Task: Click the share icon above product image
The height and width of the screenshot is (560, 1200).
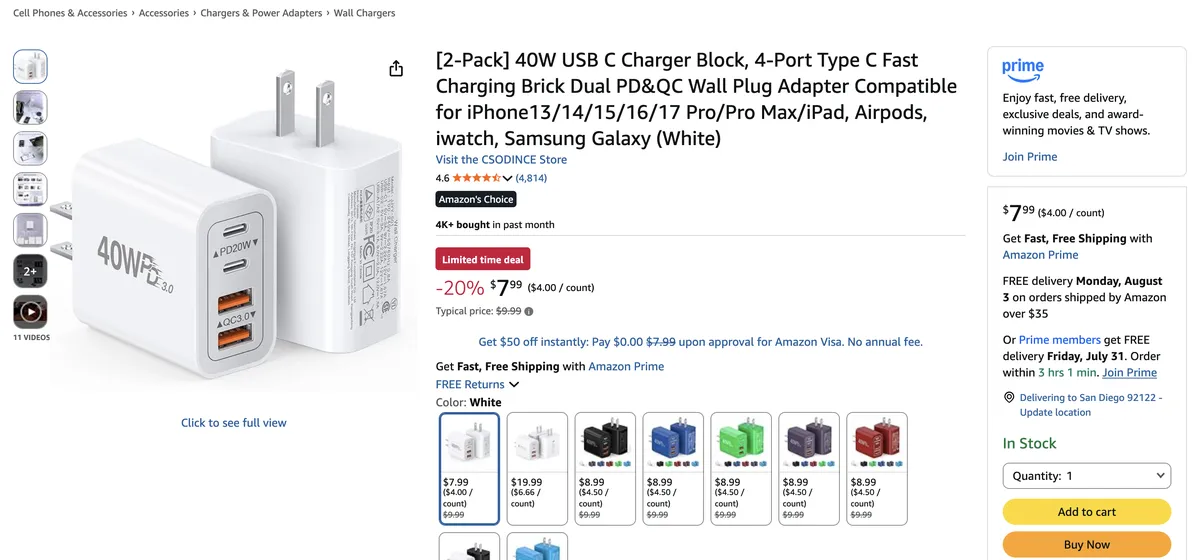Action: pyautogui.click(x=396, y=68)
